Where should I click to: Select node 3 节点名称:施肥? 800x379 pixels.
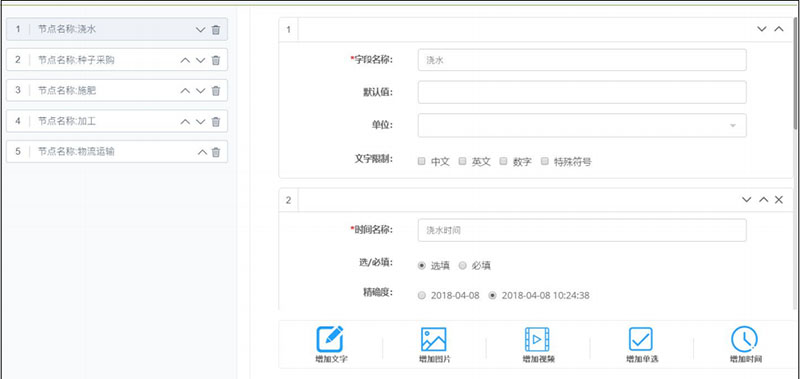tap(117, 91)
